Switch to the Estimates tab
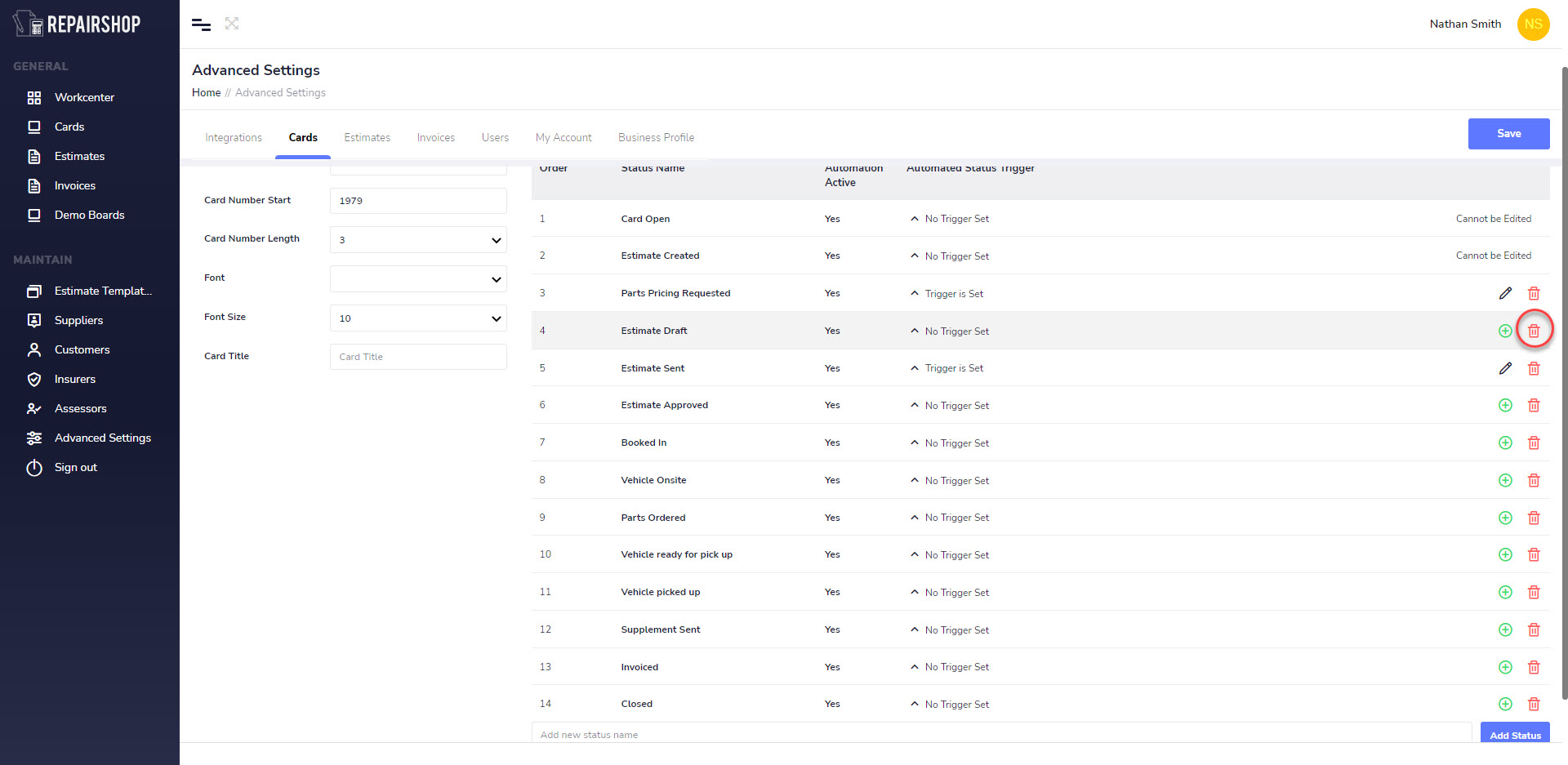 pyautogui.click(x=367, y=137)
